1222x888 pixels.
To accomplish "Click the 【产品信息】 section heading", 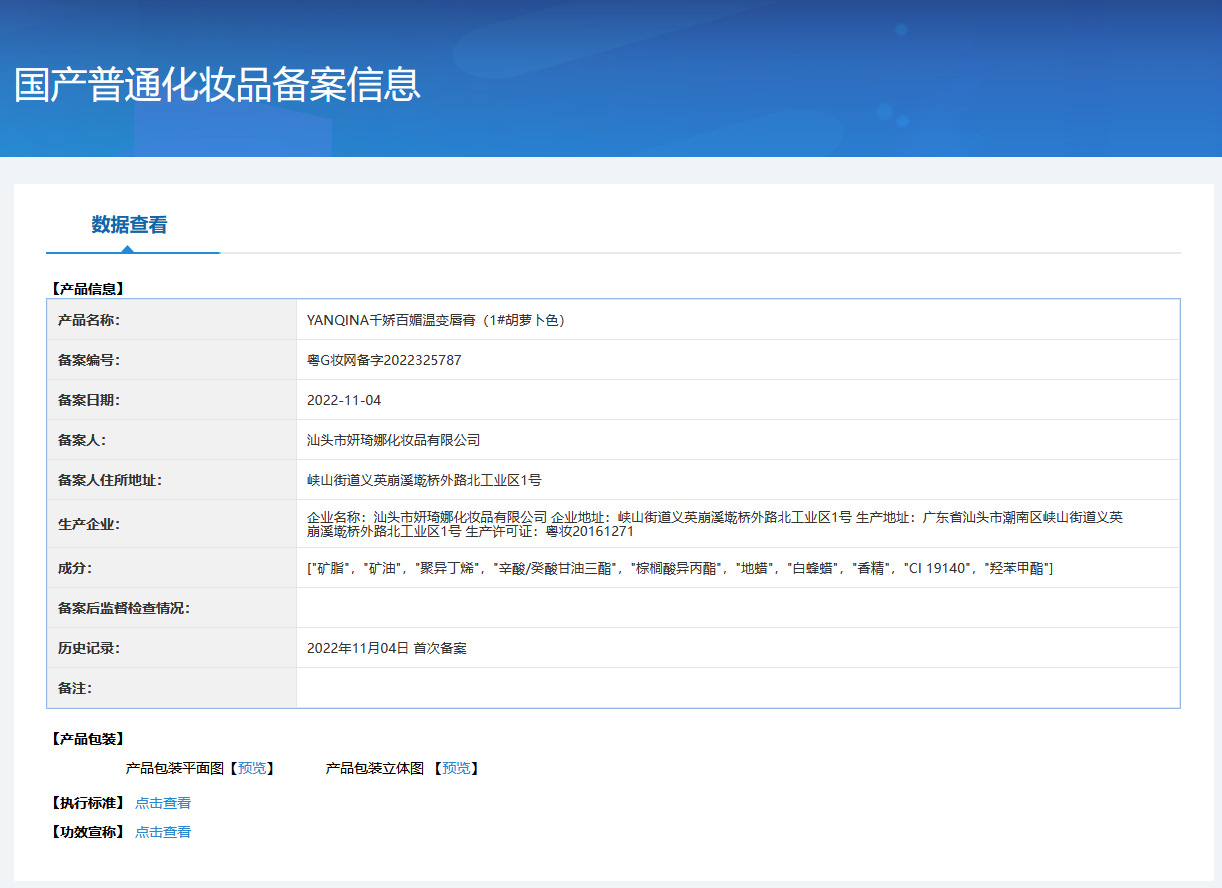I will pos(87,289).
